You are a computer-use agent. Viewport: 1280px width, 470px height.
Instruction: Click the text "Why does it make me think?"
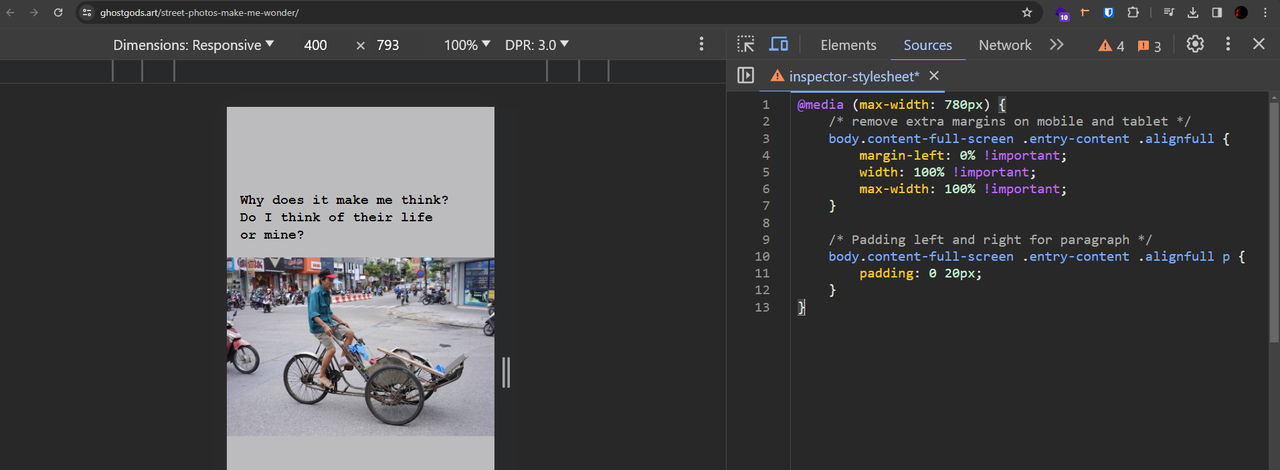point(344,200)
